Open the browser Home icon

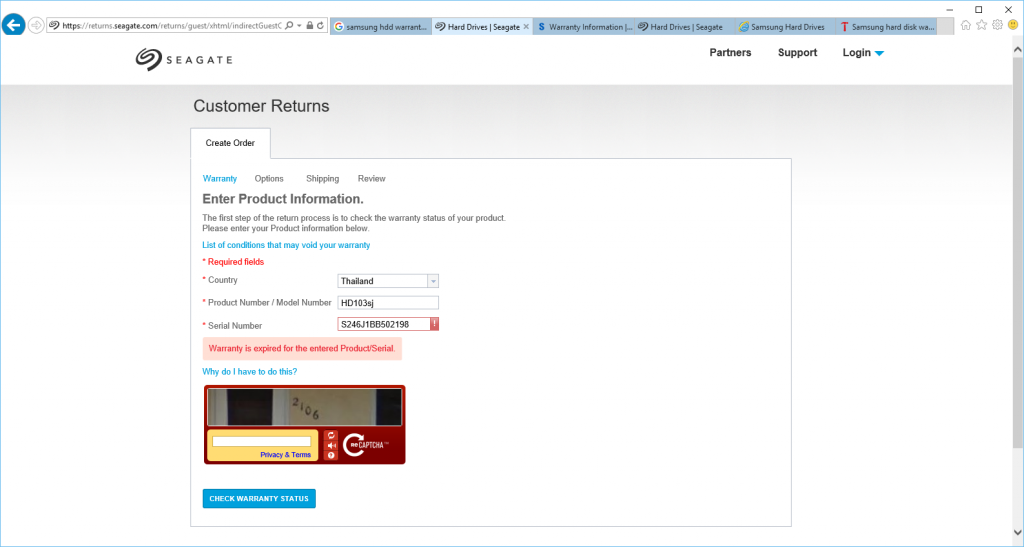click(966, 25)
